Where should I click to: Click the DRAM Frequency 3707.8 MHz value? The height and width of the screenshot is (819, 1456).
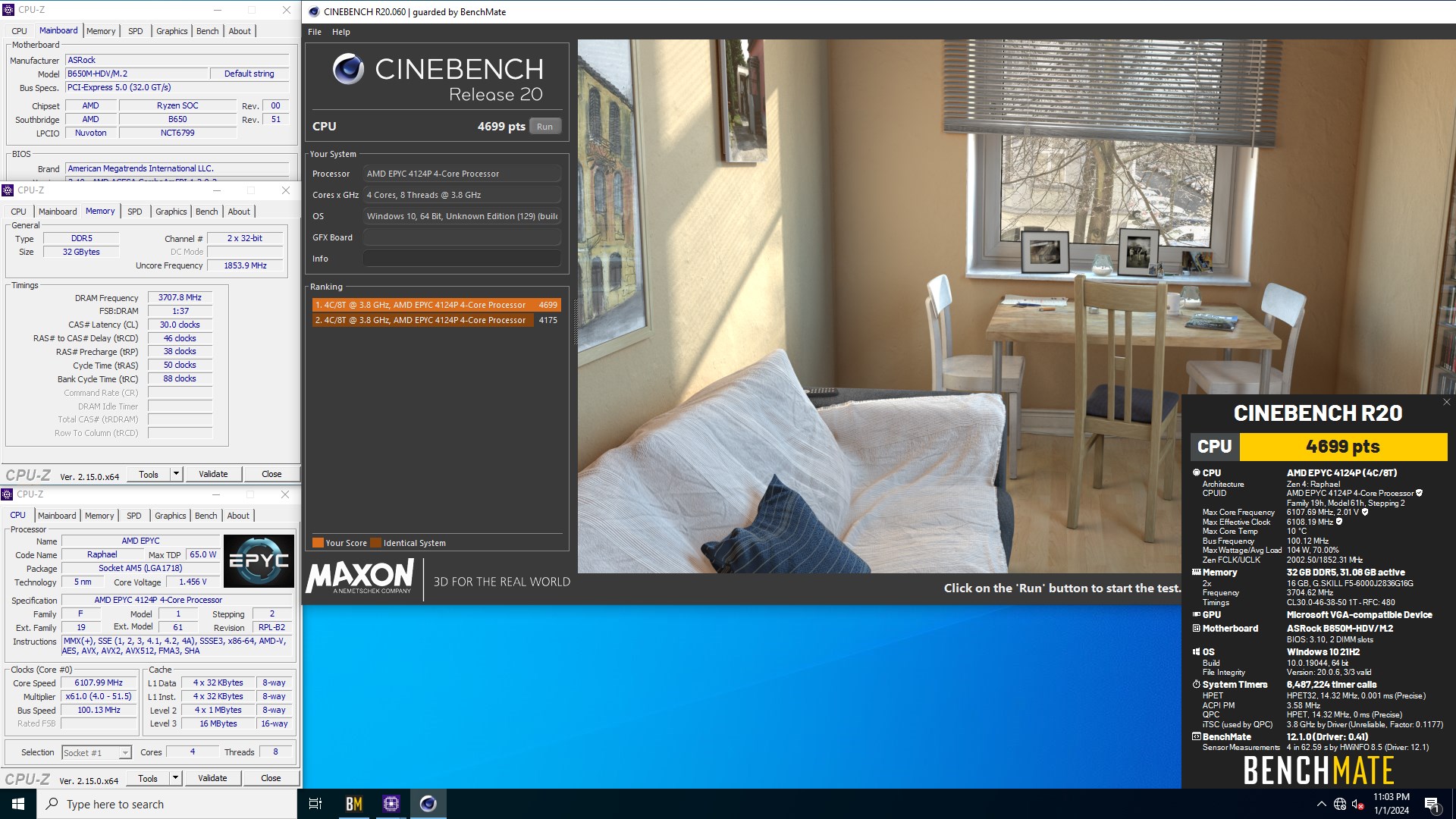coord(180,298)
